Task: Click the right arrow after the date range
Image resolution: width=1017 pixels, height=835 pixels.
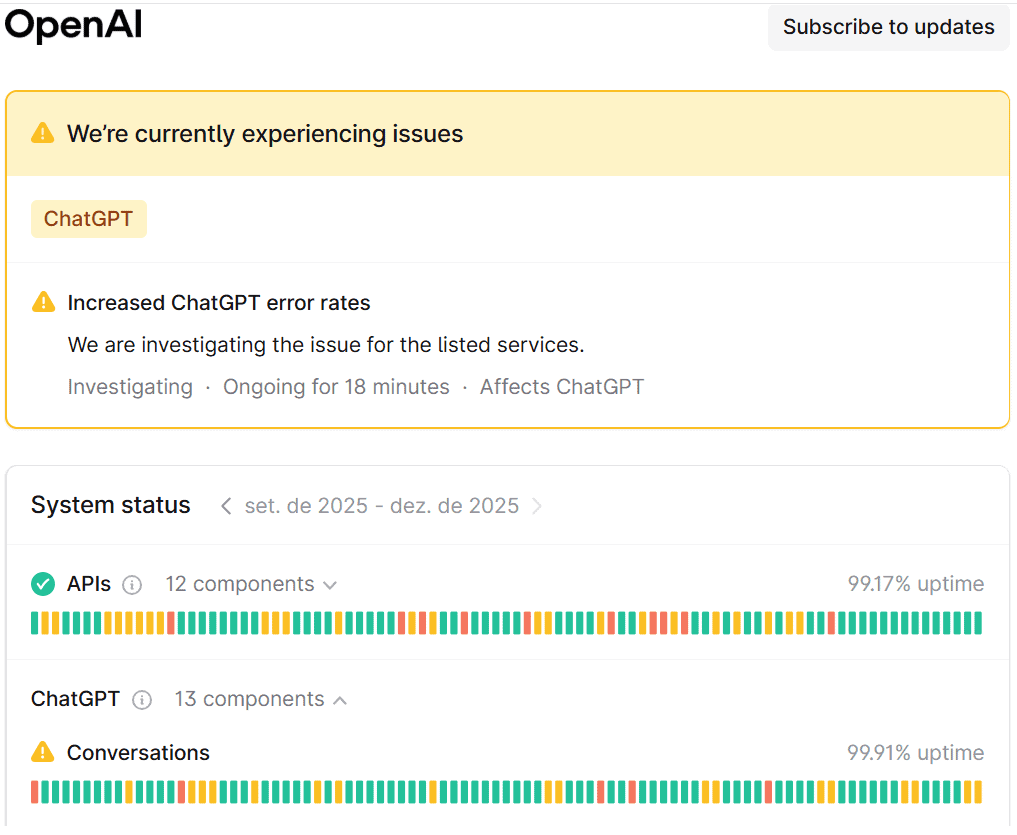Action: click(538, 506)
